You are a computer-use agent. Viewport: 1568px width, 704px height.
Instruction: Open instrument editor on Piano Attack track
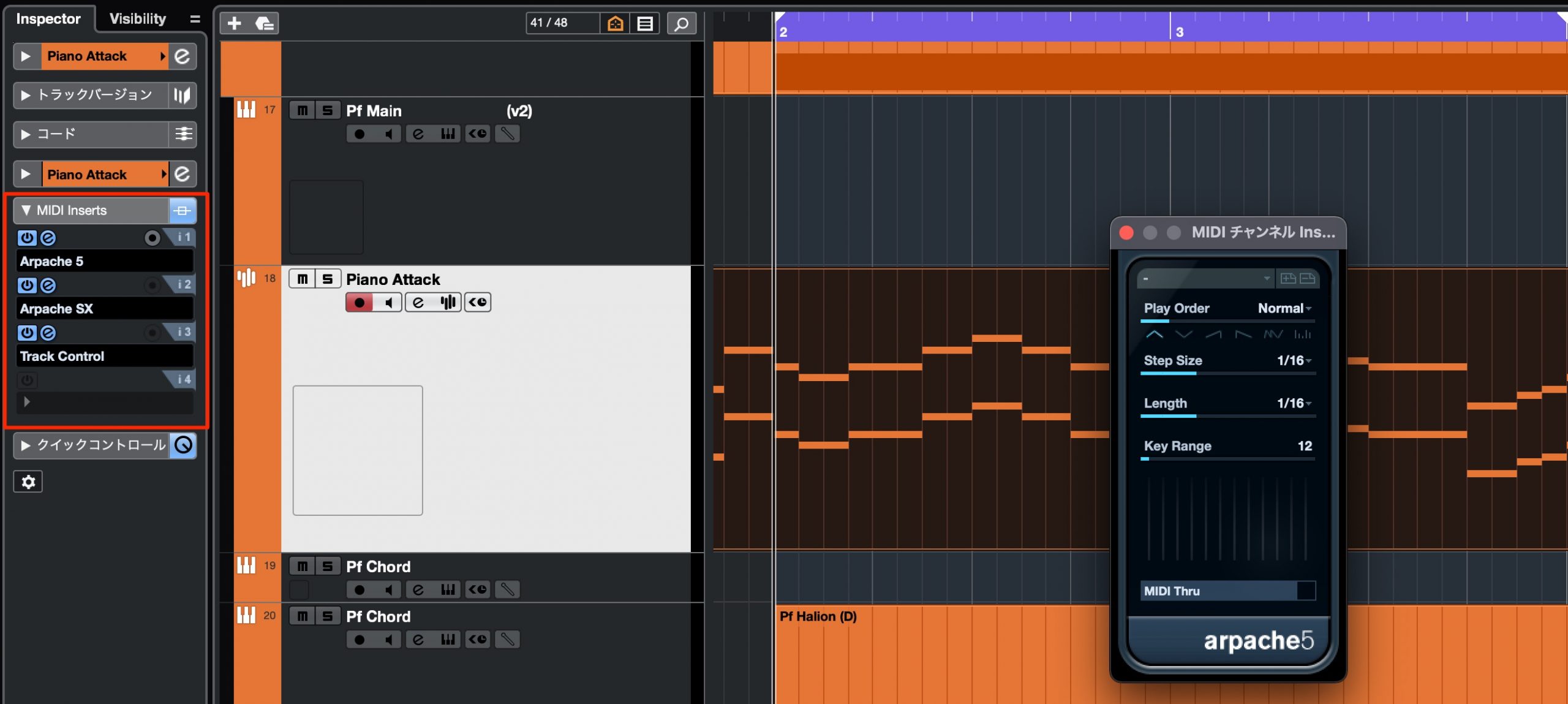coord(448,302)
